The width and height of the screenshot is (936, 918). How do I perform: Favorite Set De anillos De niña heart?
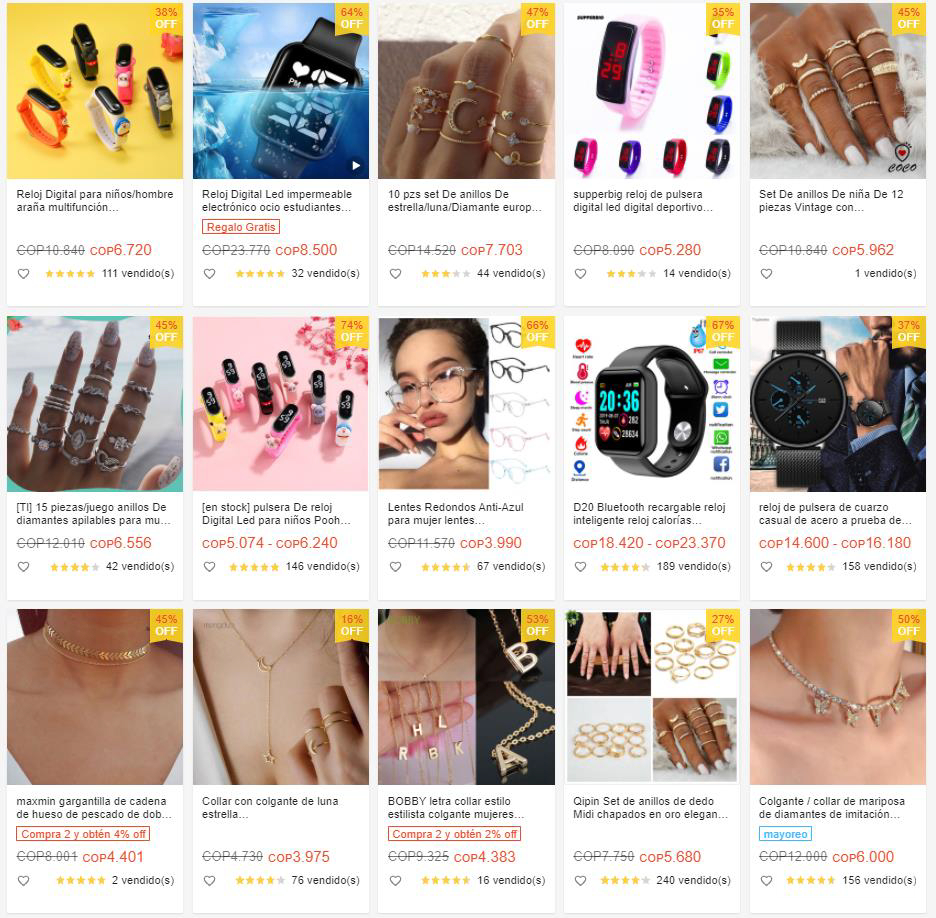pos(766,274)
